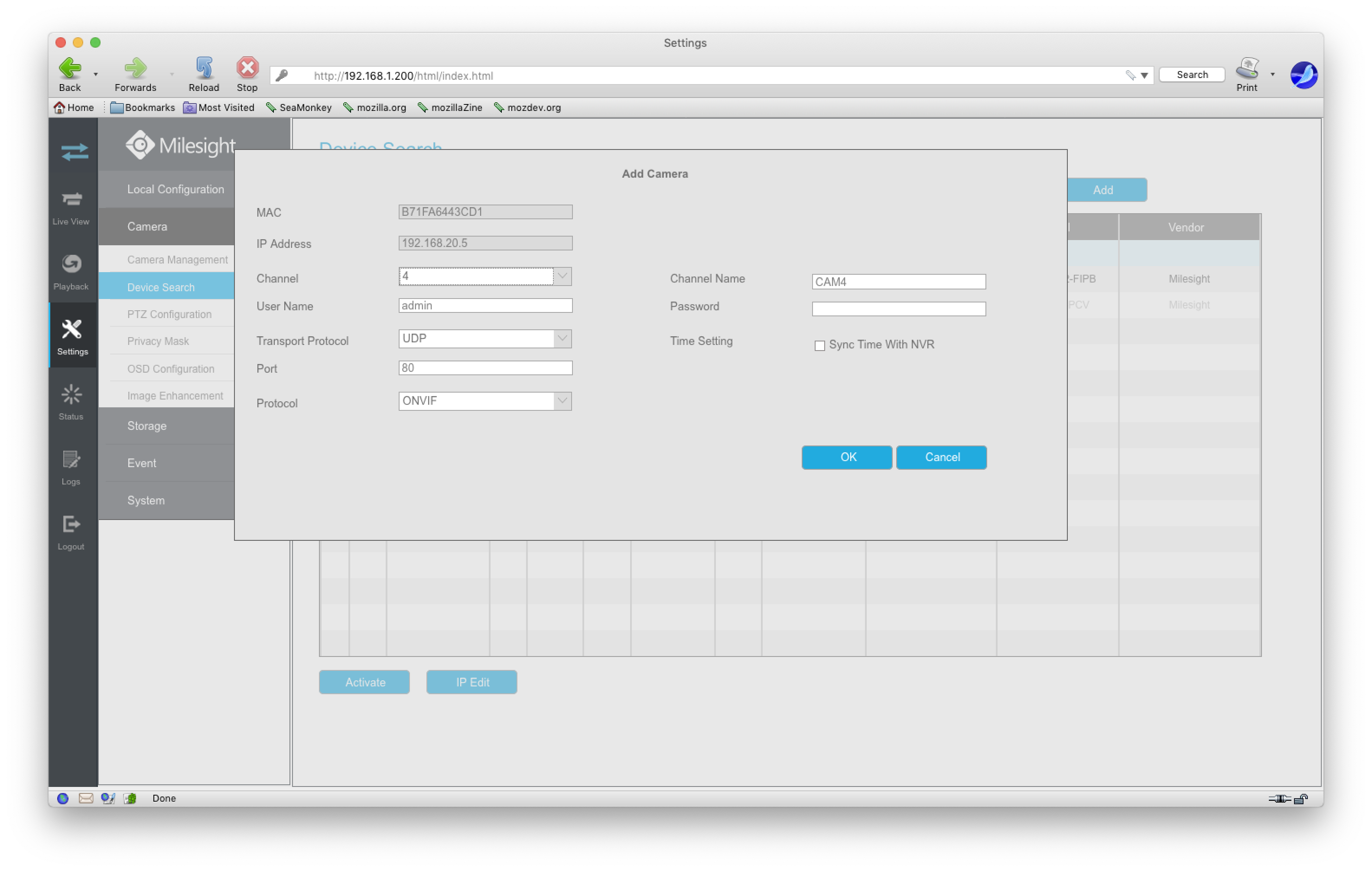Click the Reload toolbar icon
Viewport: 1372px width, 871px height.
point(203,74)
